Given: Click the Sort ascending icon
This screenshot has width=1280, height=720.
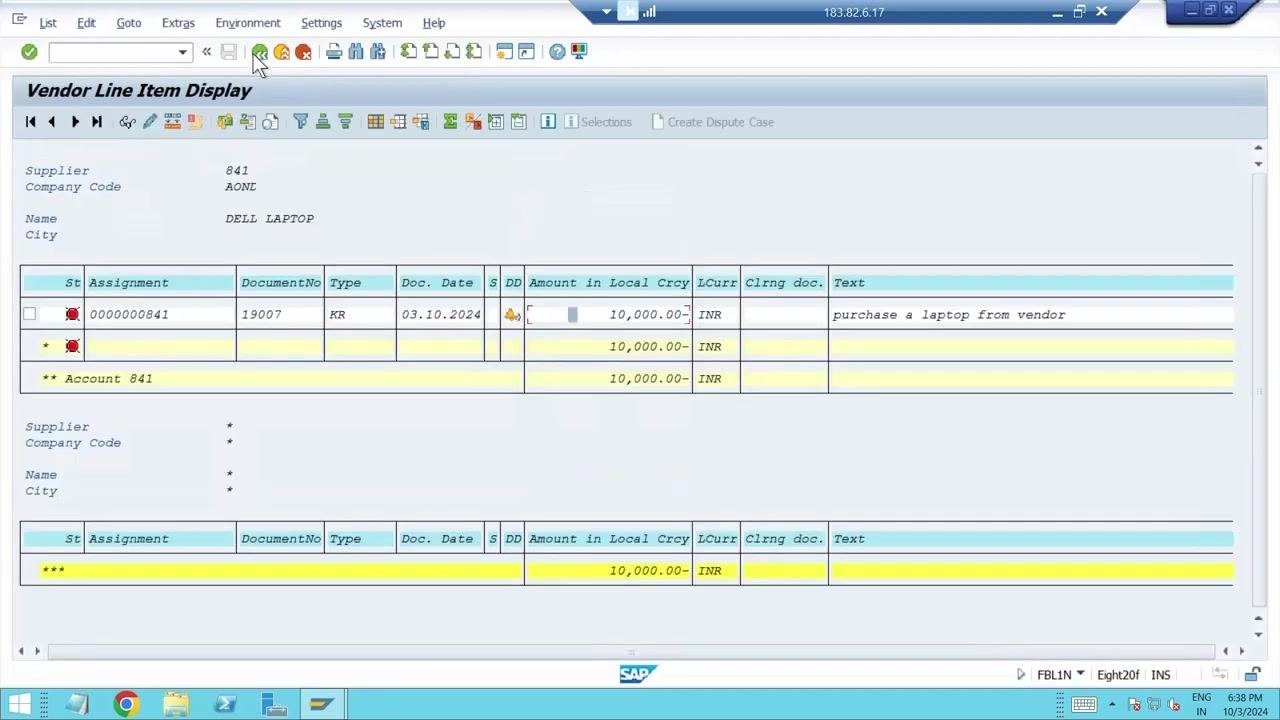Looking at the screenshot, I should coord(322,122).
